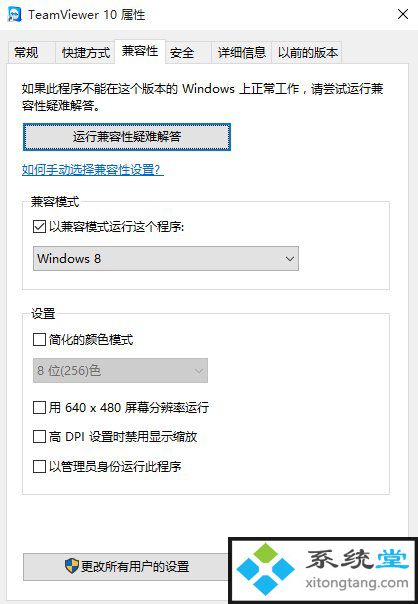This screenshot has width=418, height=604.
Task: Click 运行兼容性疑难解答 button
Action: (127, 137)
